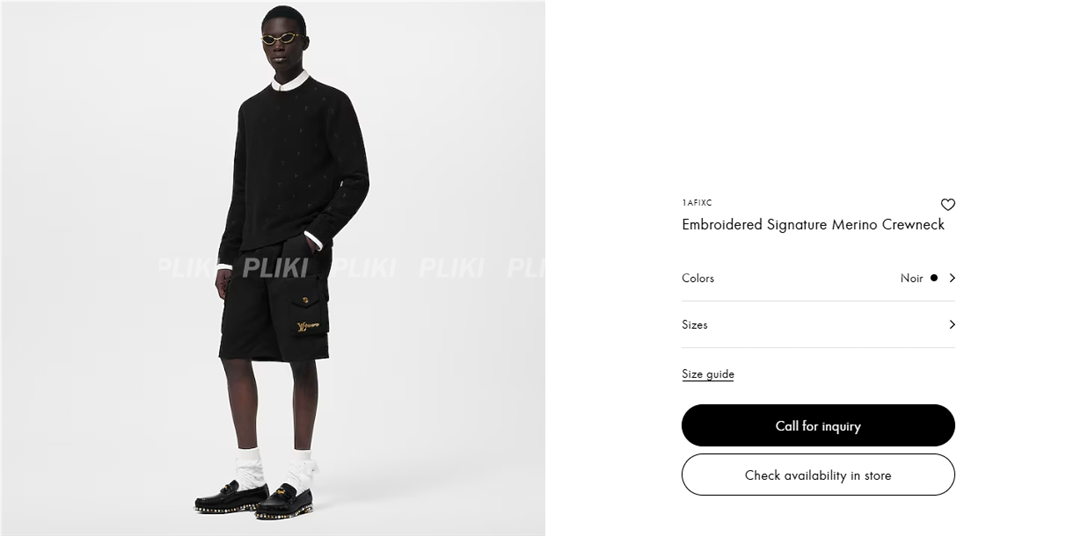Click the gold LV logo on shorts pocket
This screenshot has height=536, width=1080.
tap(307, 326)
